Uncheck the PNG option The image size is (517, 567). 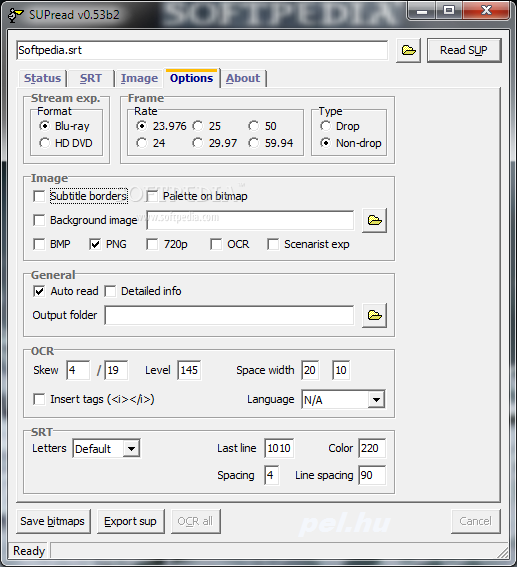[x=95, y=244]
